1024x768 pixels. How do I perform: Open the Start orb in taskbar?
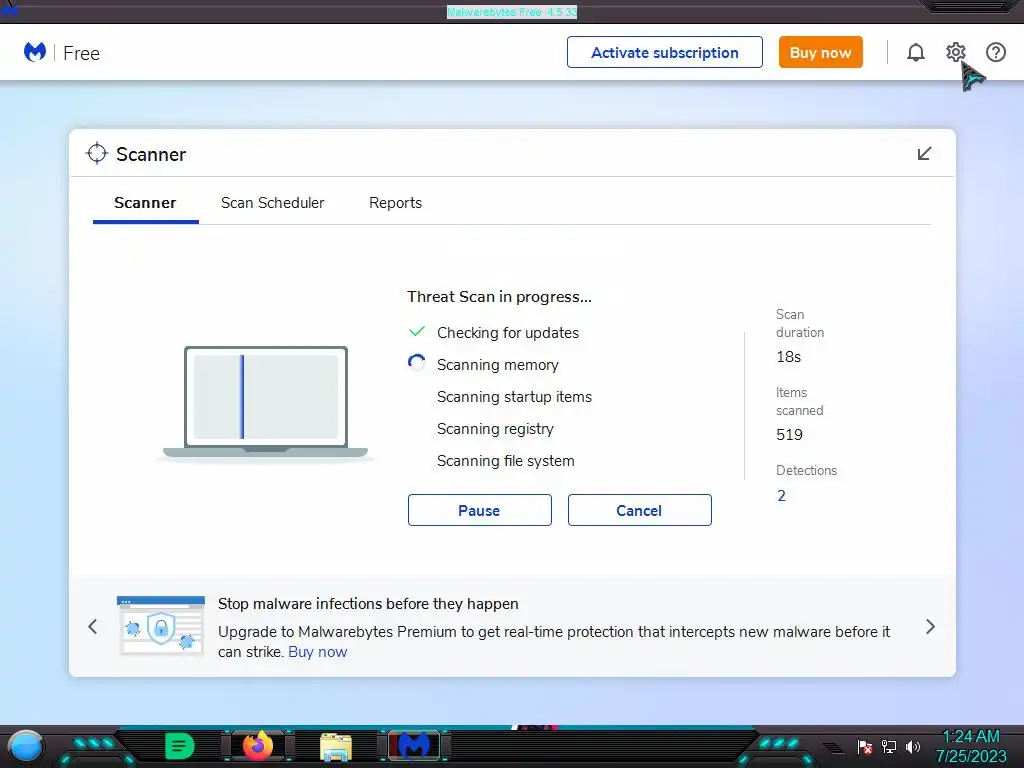click(x=26, y=747)
